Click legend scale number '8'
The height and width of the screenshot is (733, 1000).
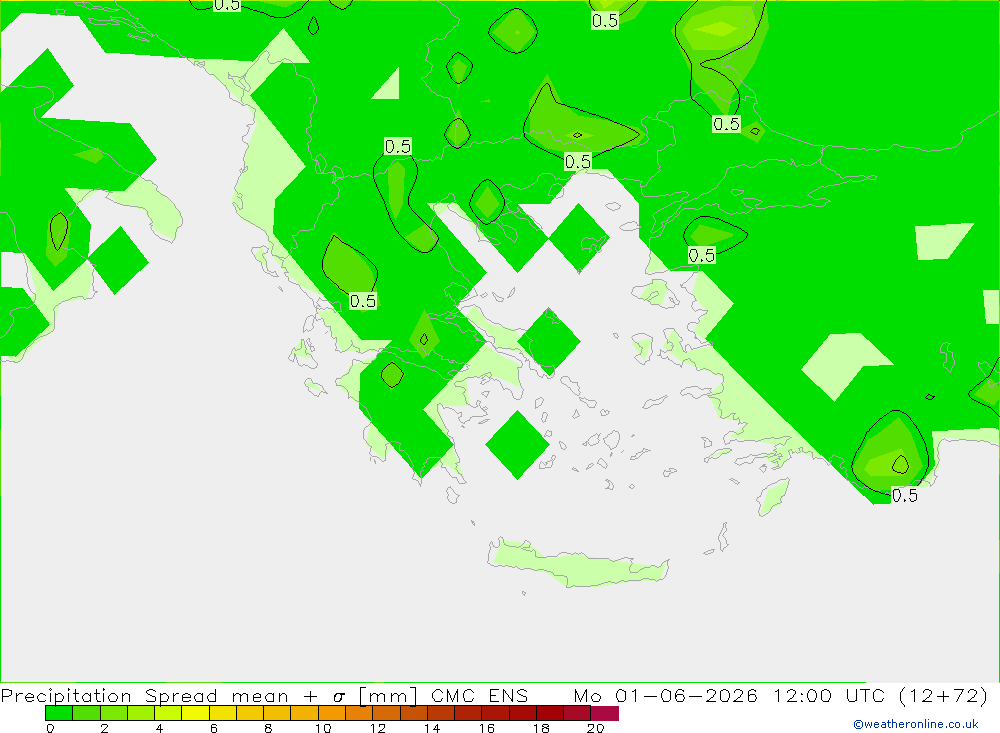point(268,728)
